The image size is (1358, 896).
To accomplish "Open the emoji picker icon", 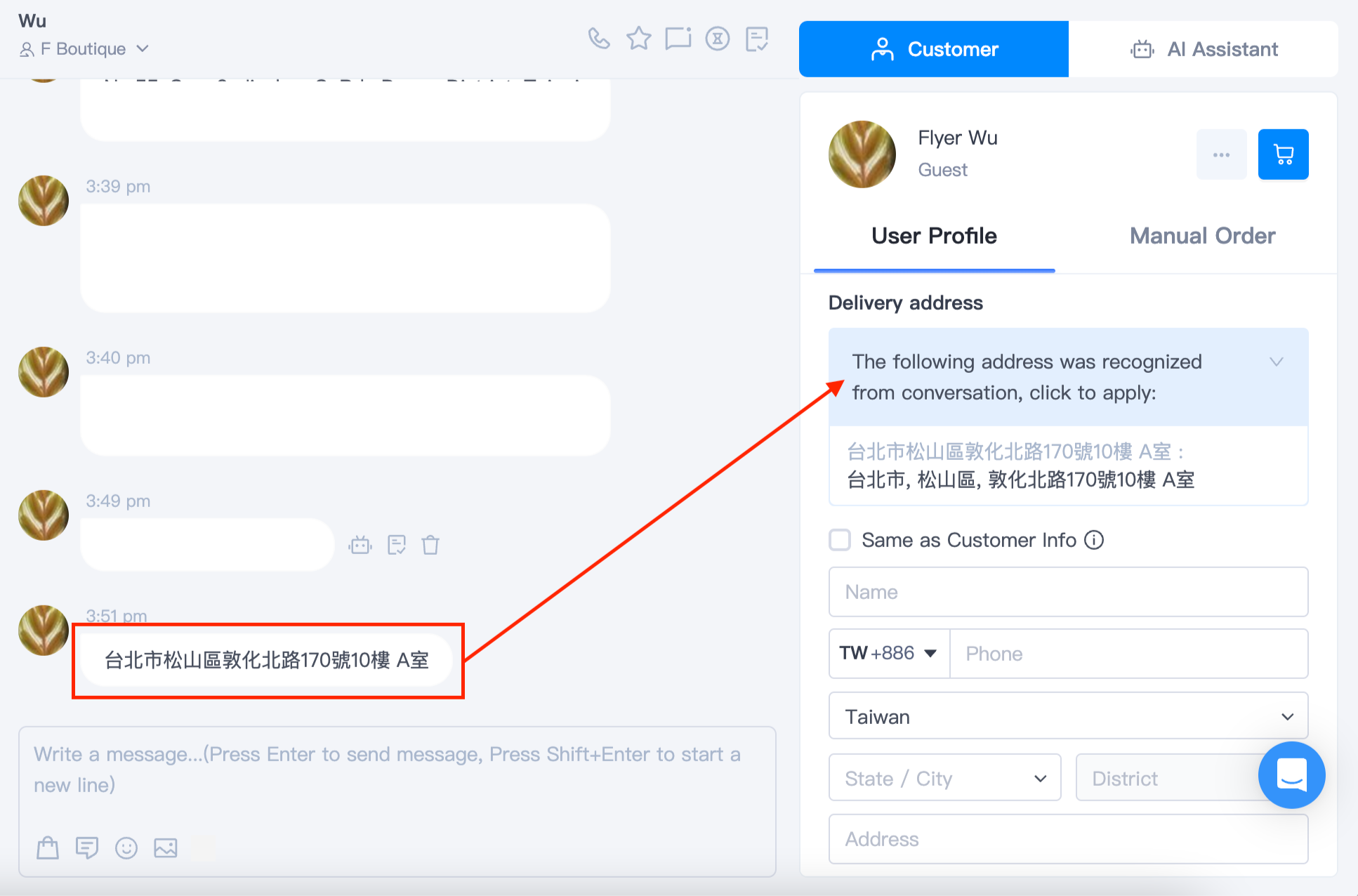I will [x=126, y=848].
